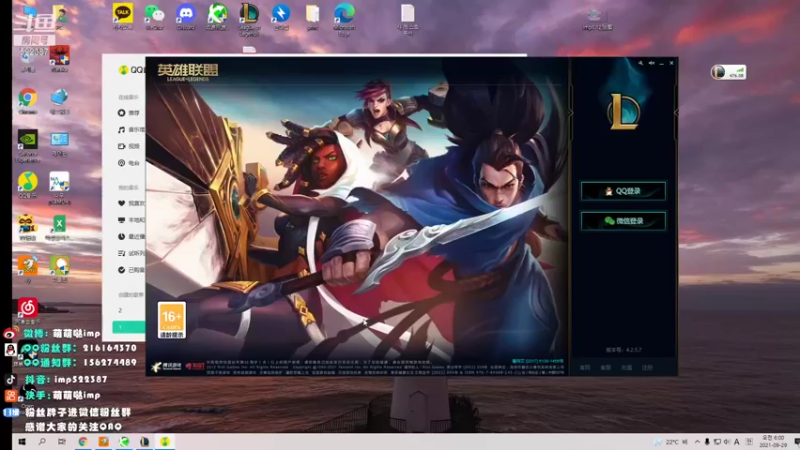Click the QQ登录 login button
Image resolution: width=800 pixels, height=450 pixels.
point(623,191)
